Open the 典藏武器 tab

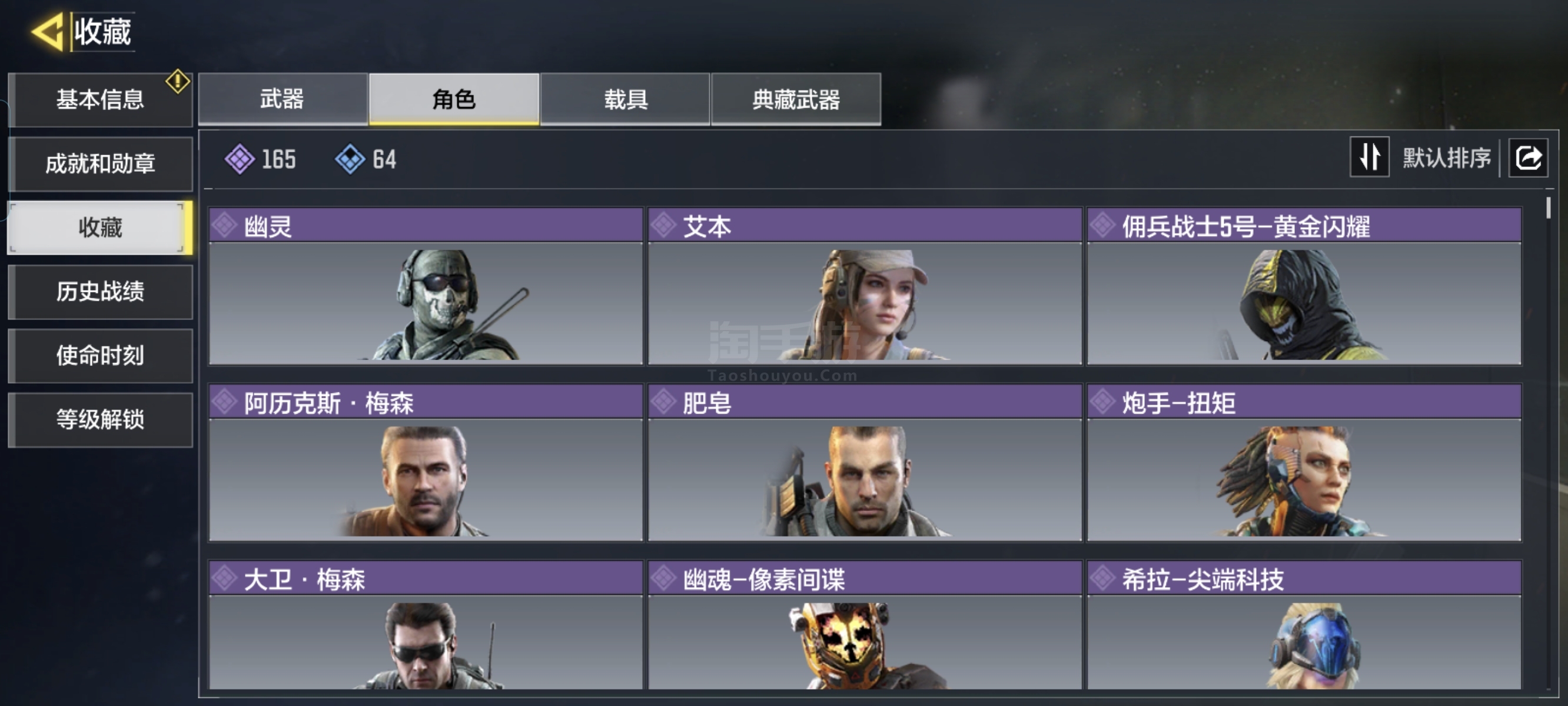(796, 99)
